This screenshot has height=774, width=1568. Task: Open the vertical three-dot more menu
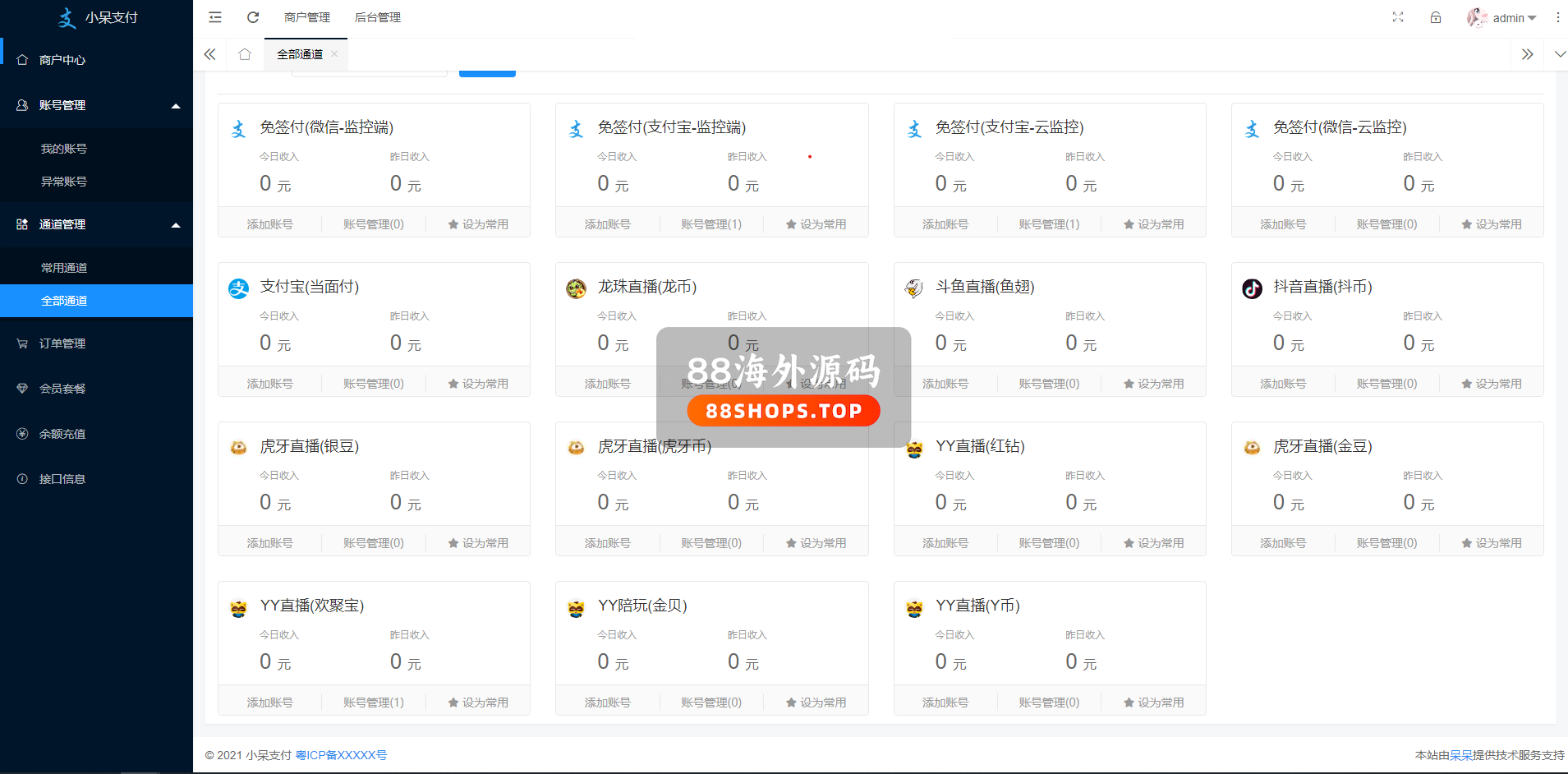(x=1557, y=17)
